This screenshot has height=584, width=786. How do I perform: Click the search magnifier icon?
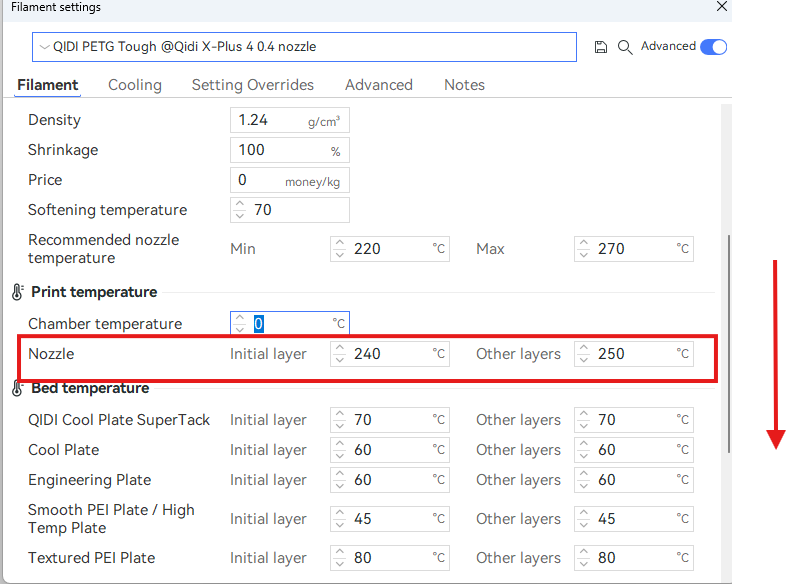point(625,47)
